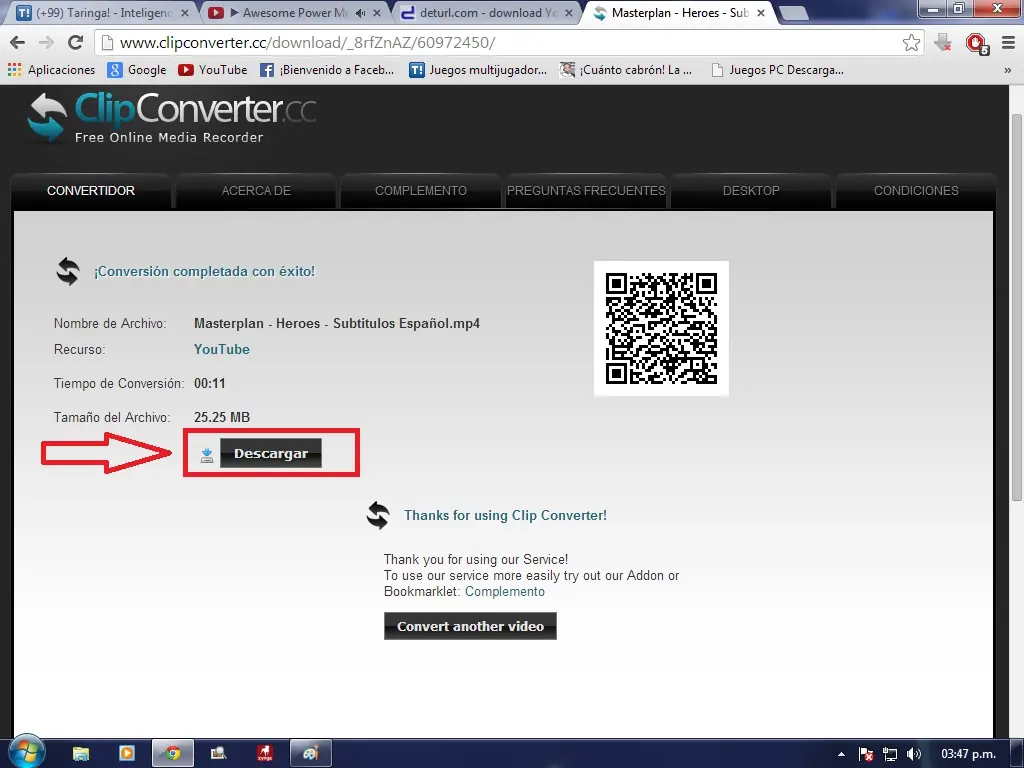Bookmark this page with star icon
This screenshot has height=768, width=1024.
point(911,42)
